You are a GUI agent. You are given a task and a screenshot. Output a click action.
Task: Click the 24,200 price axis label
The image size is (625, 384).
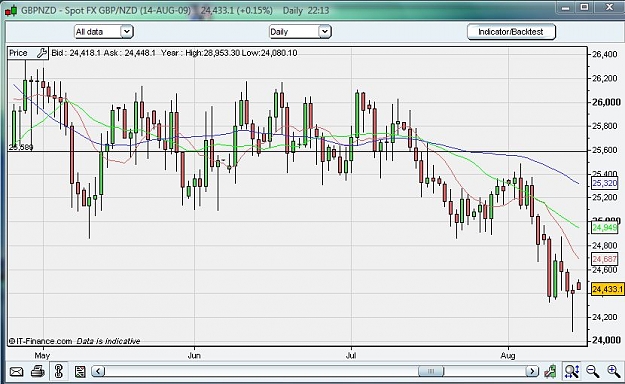point(605,317)
